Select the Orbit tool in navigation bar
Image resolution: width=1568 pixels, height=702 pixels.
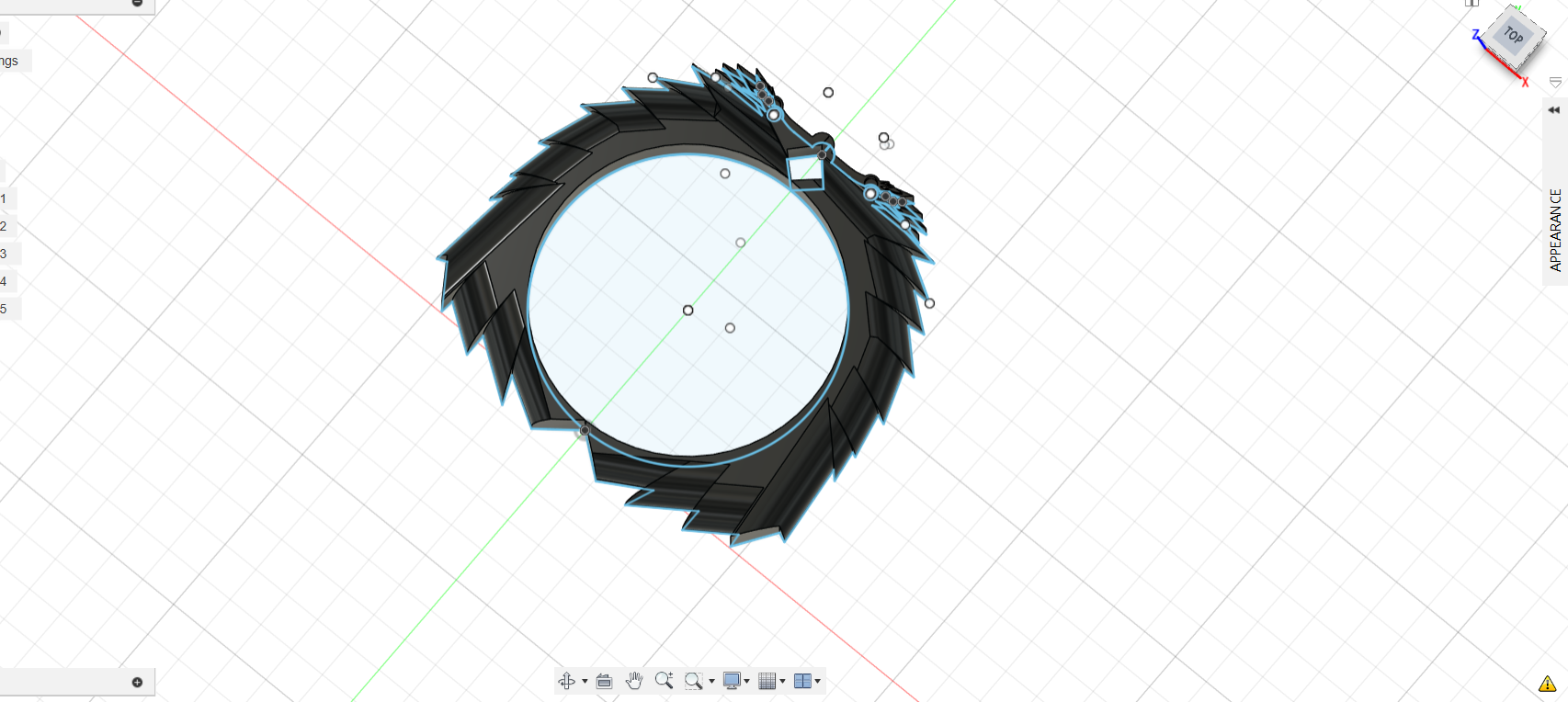tap(566, 681)
